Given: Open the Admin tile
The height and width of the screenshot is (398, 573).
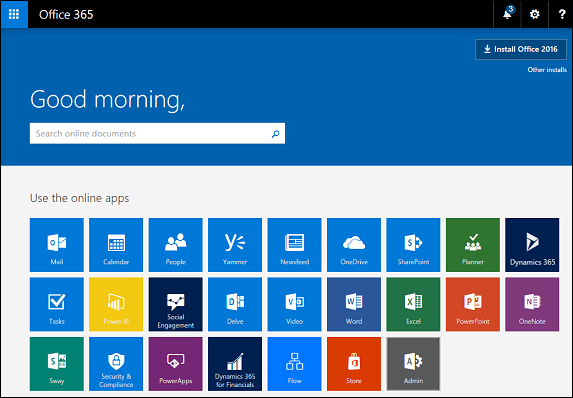Looking at the screenshot, I should (x=413, y=364).
